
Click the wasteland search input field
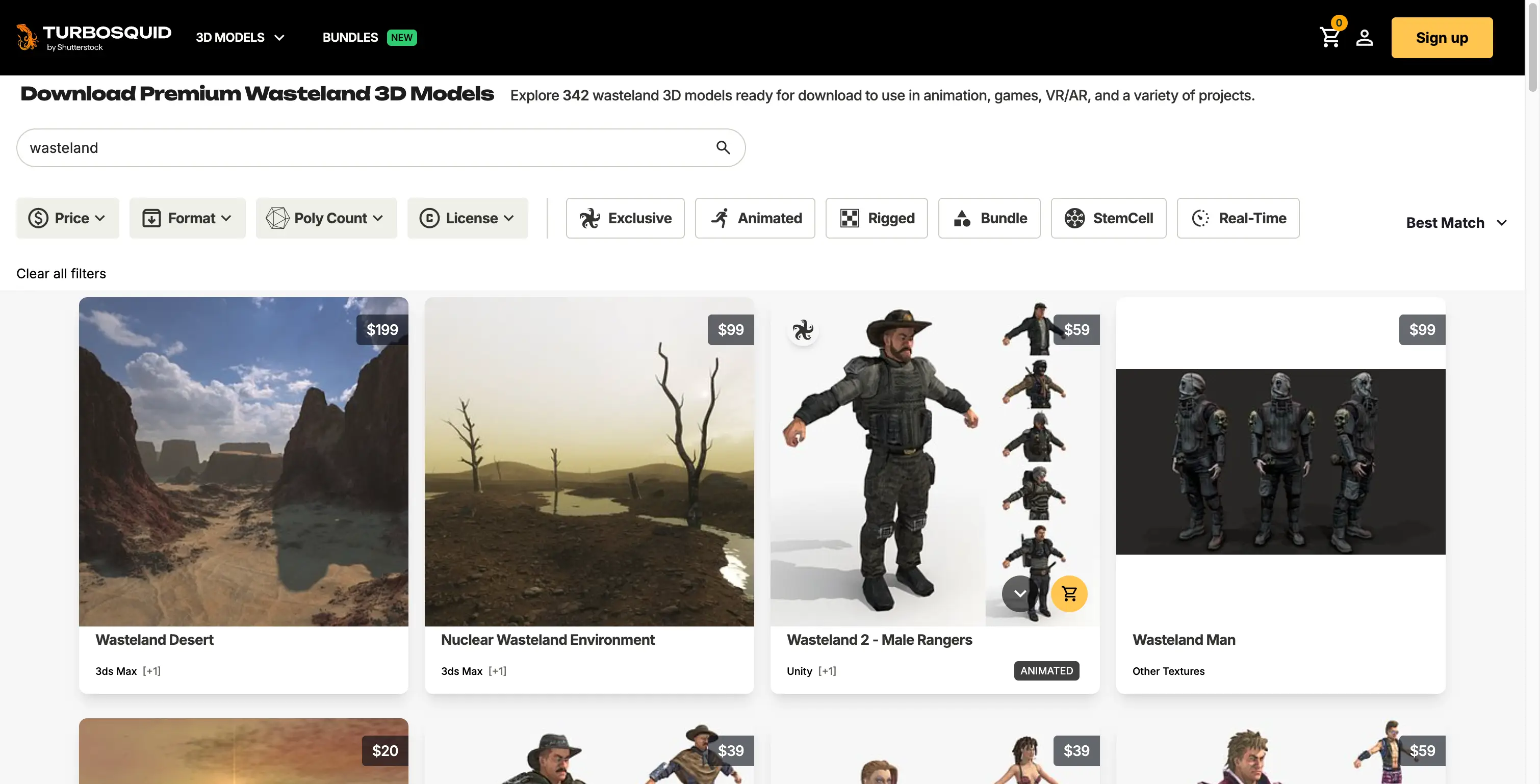click(358, 148)
